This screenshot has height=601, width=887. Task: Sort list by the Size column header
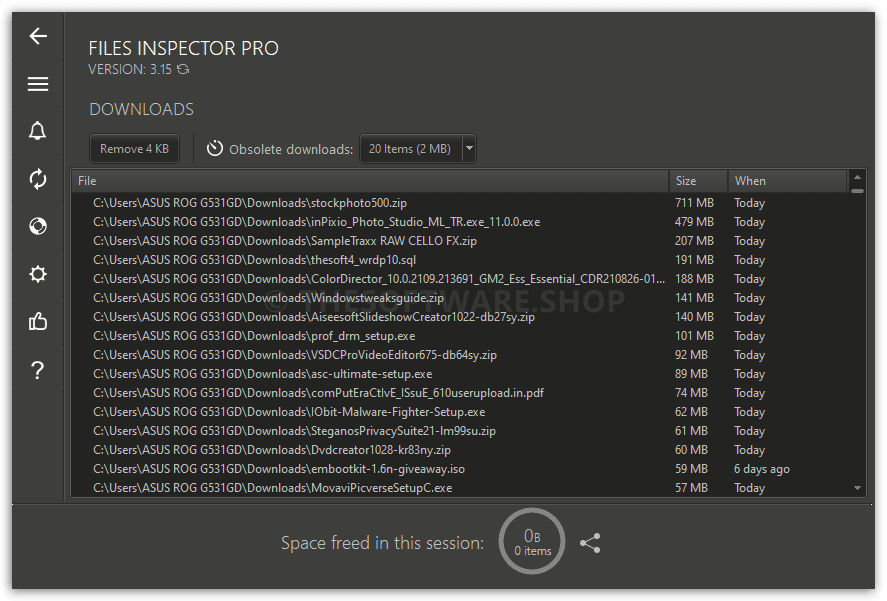click(697, 181)
